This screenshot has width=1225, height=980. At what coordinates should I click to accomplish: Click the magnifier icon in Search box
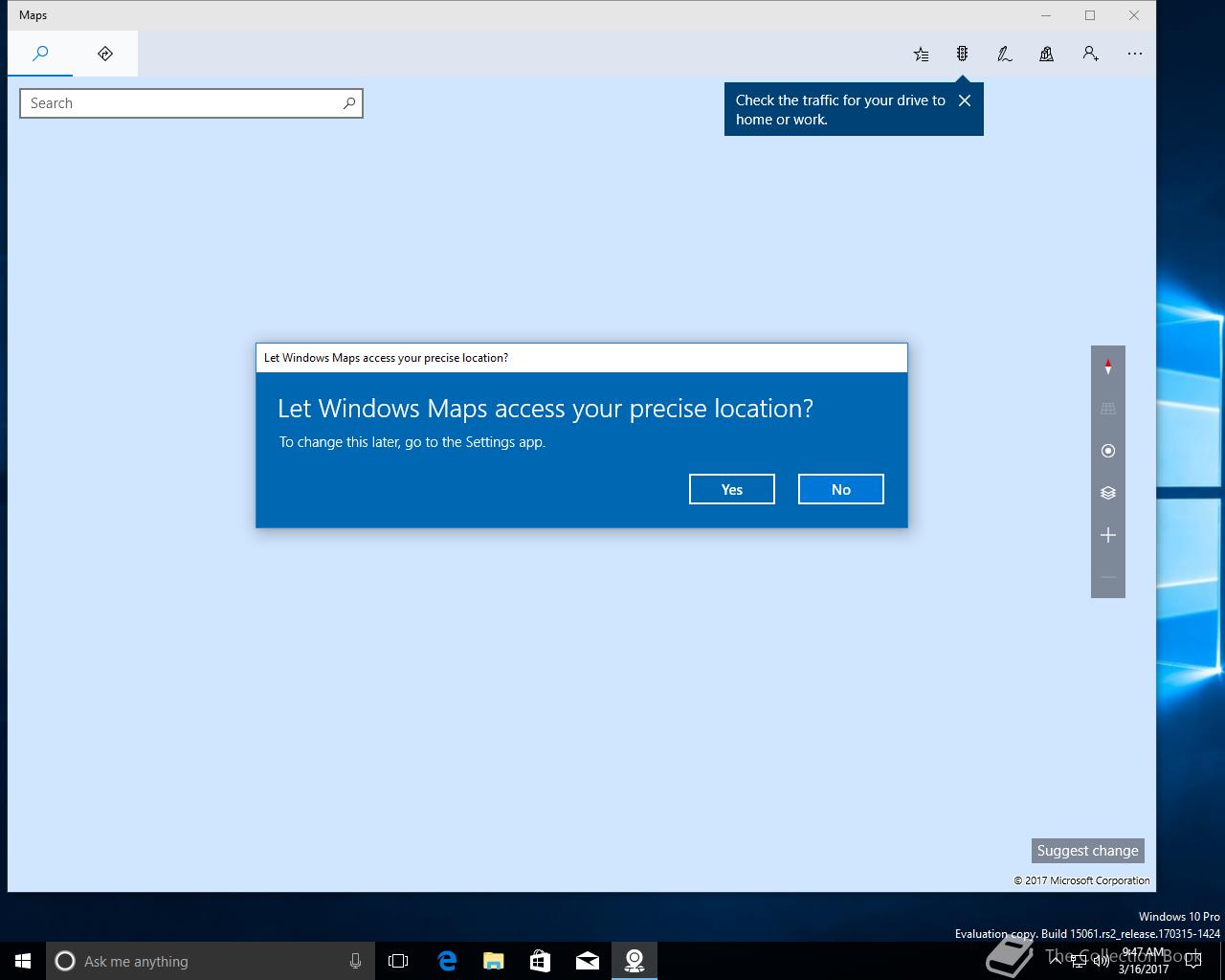point(349,103)
